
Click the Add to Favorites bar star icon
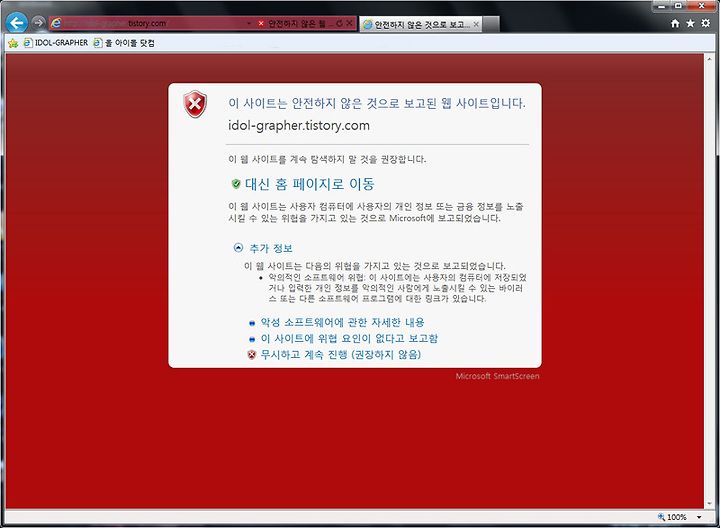(x=13, y=43)
